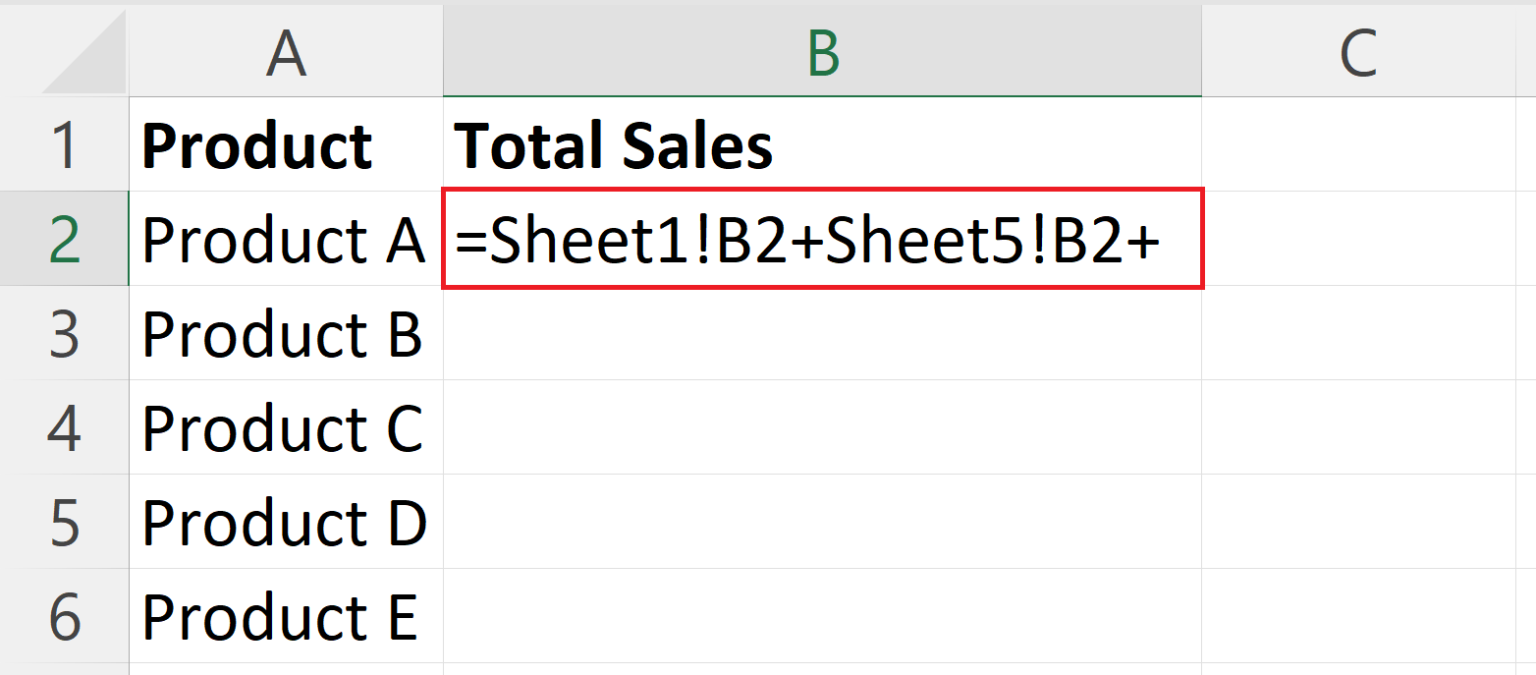Select the cell containing Product C

pyautogui.click(x=286, y=428)
